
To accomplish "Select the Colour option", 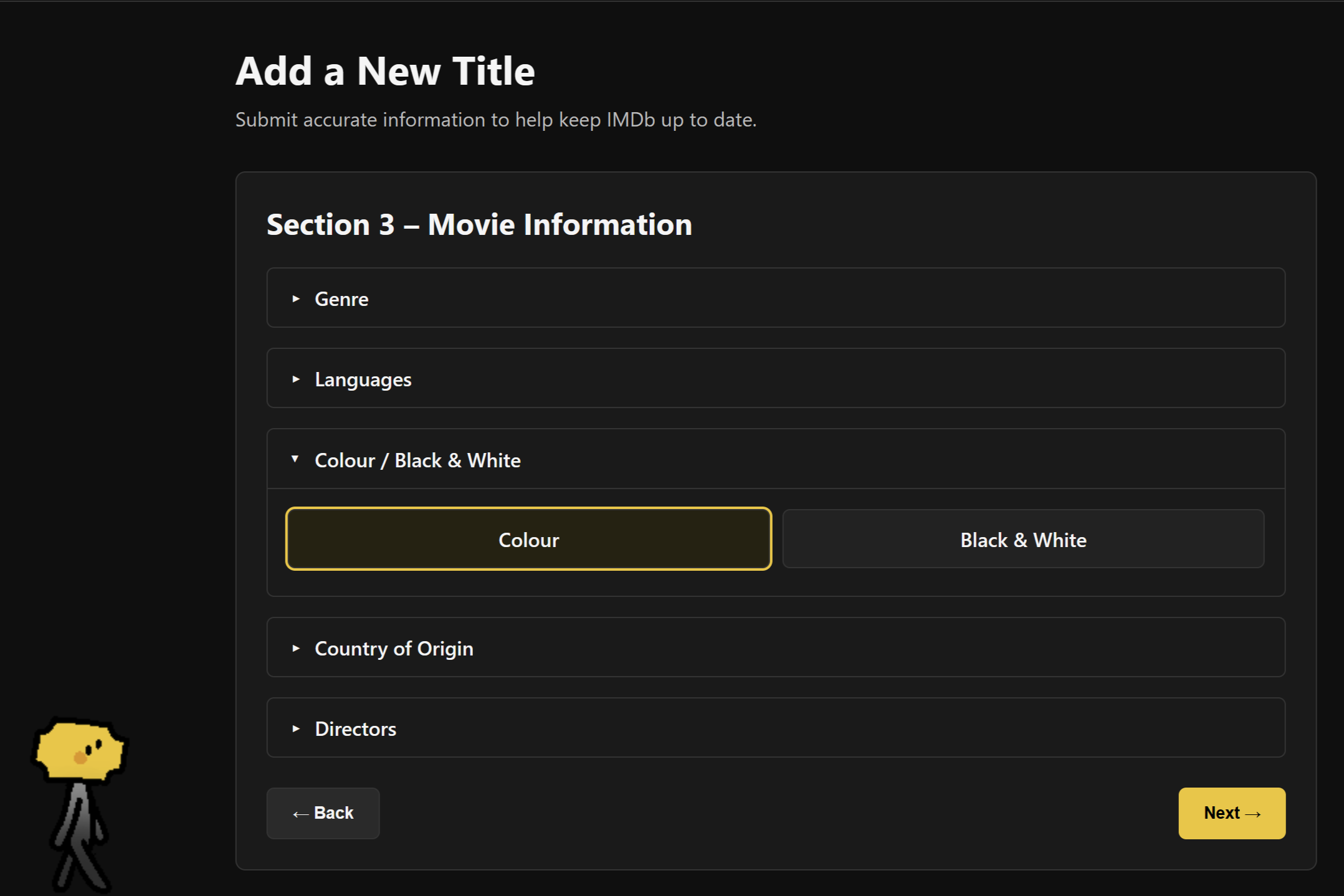I will [528, 540].
